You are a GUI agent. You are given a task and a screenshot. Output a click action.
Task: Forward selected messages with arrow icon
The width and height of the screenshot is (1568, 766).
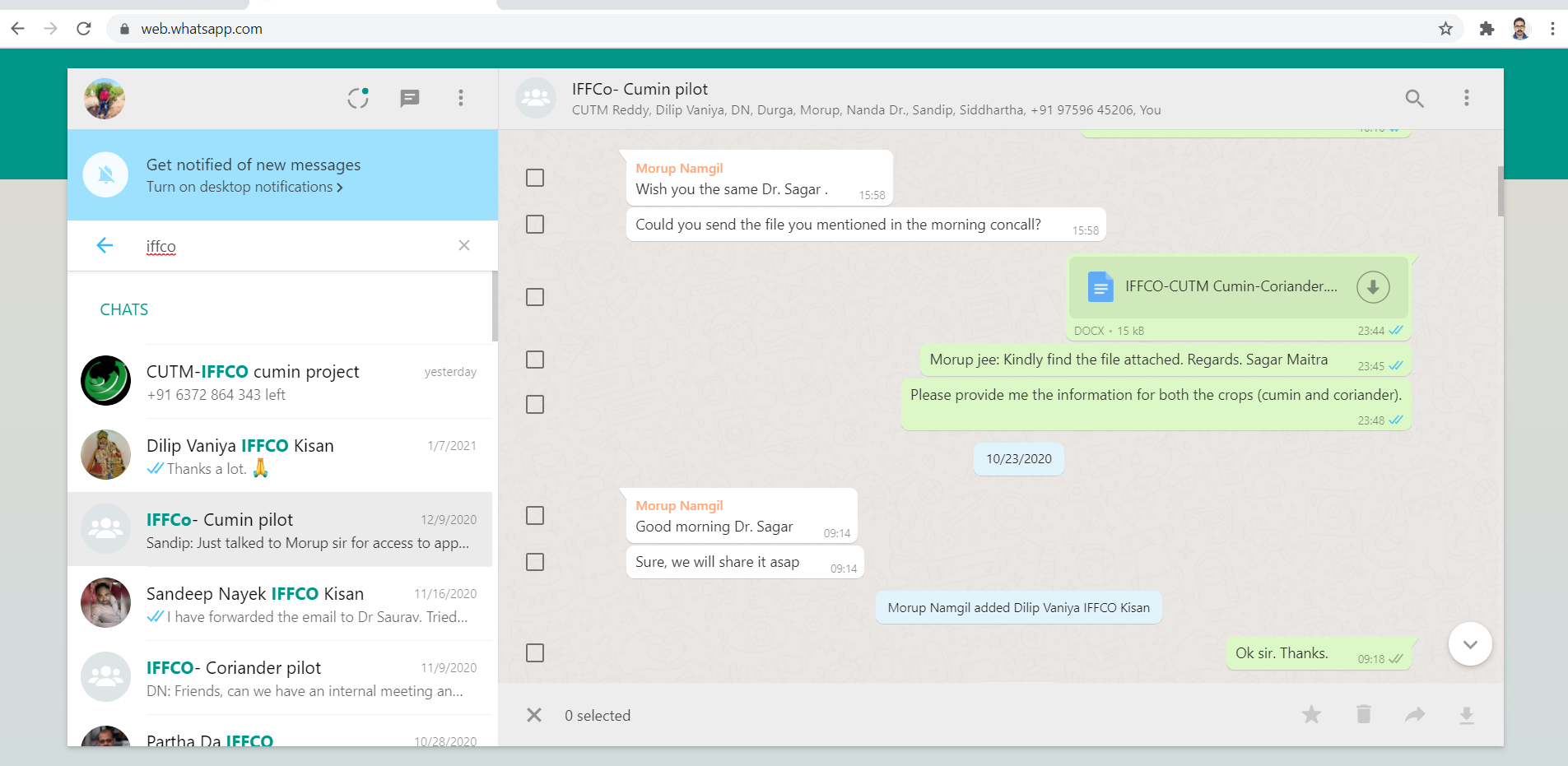1415,714
